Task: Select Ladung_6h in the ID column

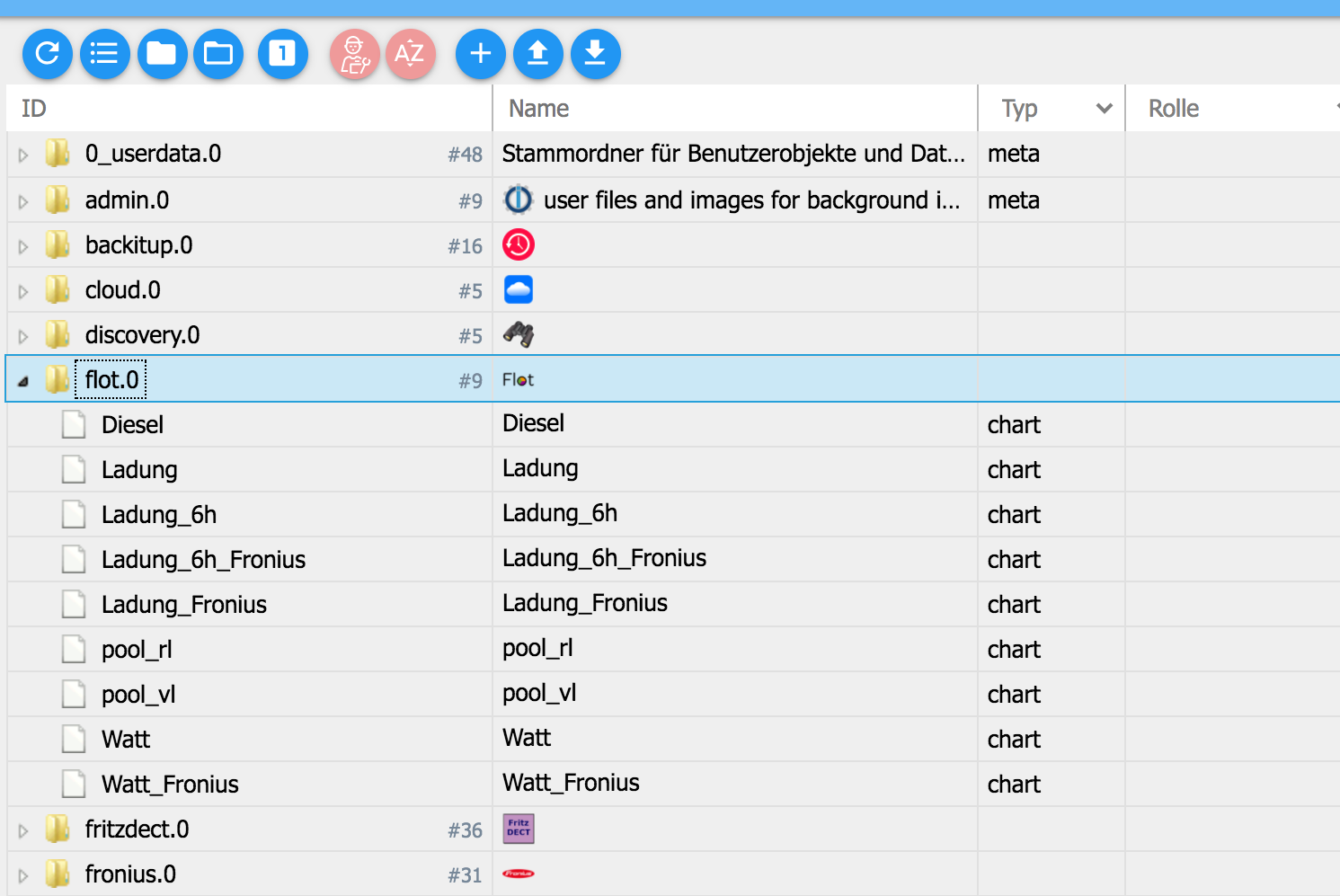Action: pyautogui.click(x=159, y=514)
